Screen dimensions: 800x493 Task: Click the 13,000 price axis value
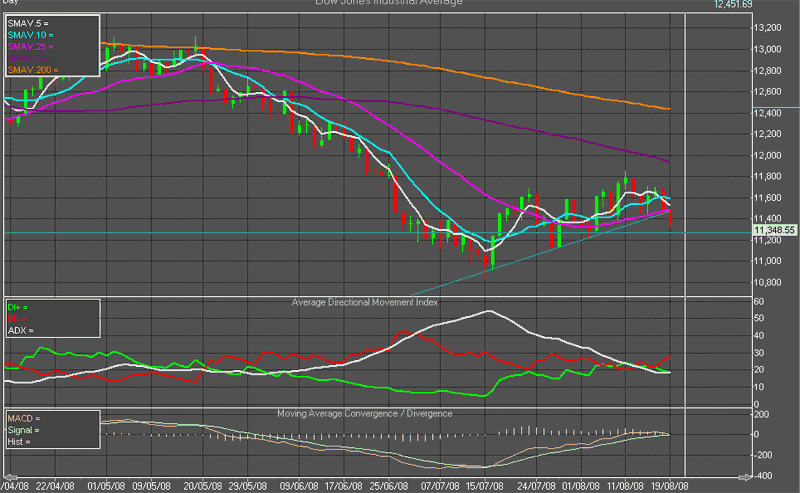point(767,50)
